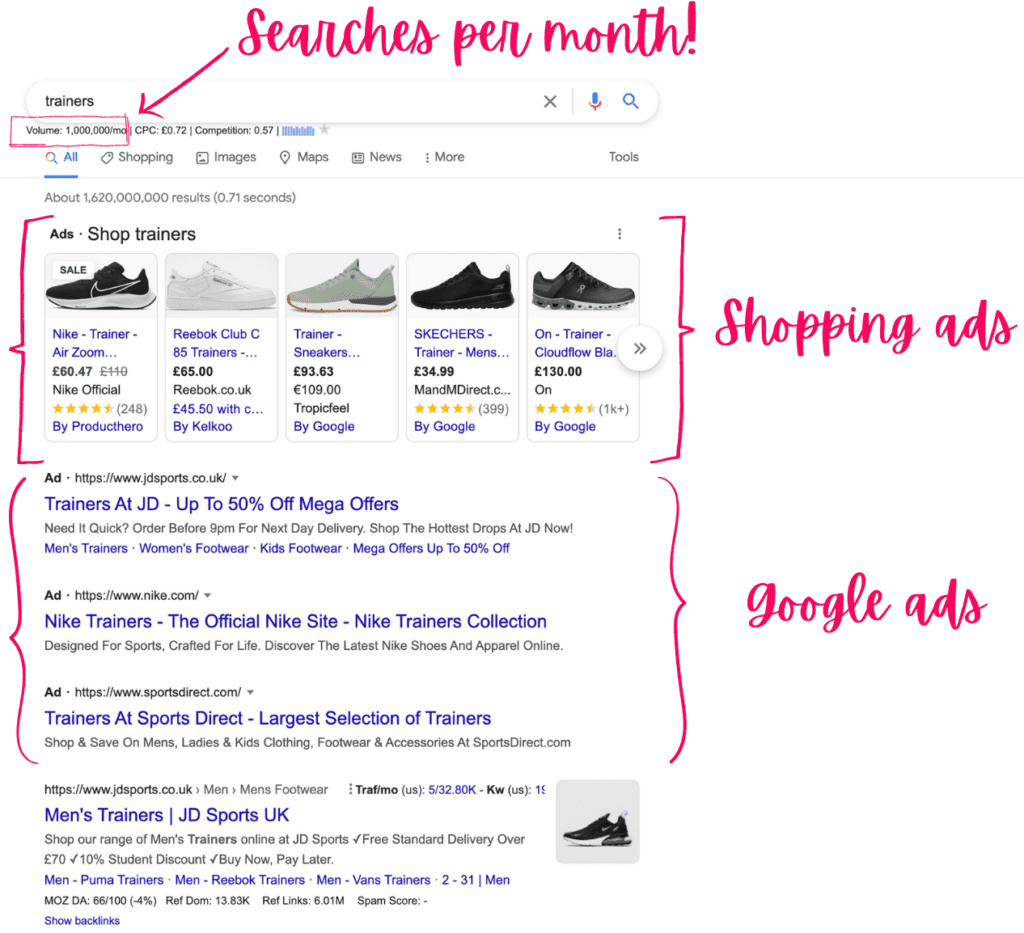The width and height of the screenshot is (1024, 933).
Task: Switch to the Maps tab
Action: [304, 157]
